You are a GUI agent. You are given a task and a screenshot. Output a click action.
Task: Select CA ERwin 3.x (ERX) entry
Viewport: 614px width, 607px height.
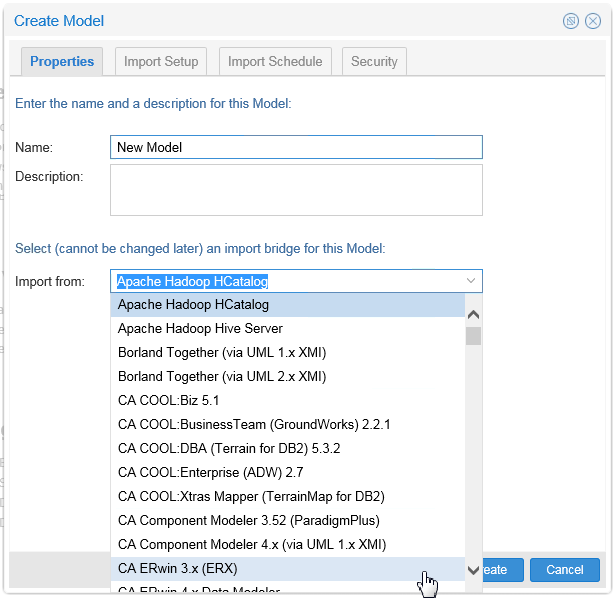[178, 568]
